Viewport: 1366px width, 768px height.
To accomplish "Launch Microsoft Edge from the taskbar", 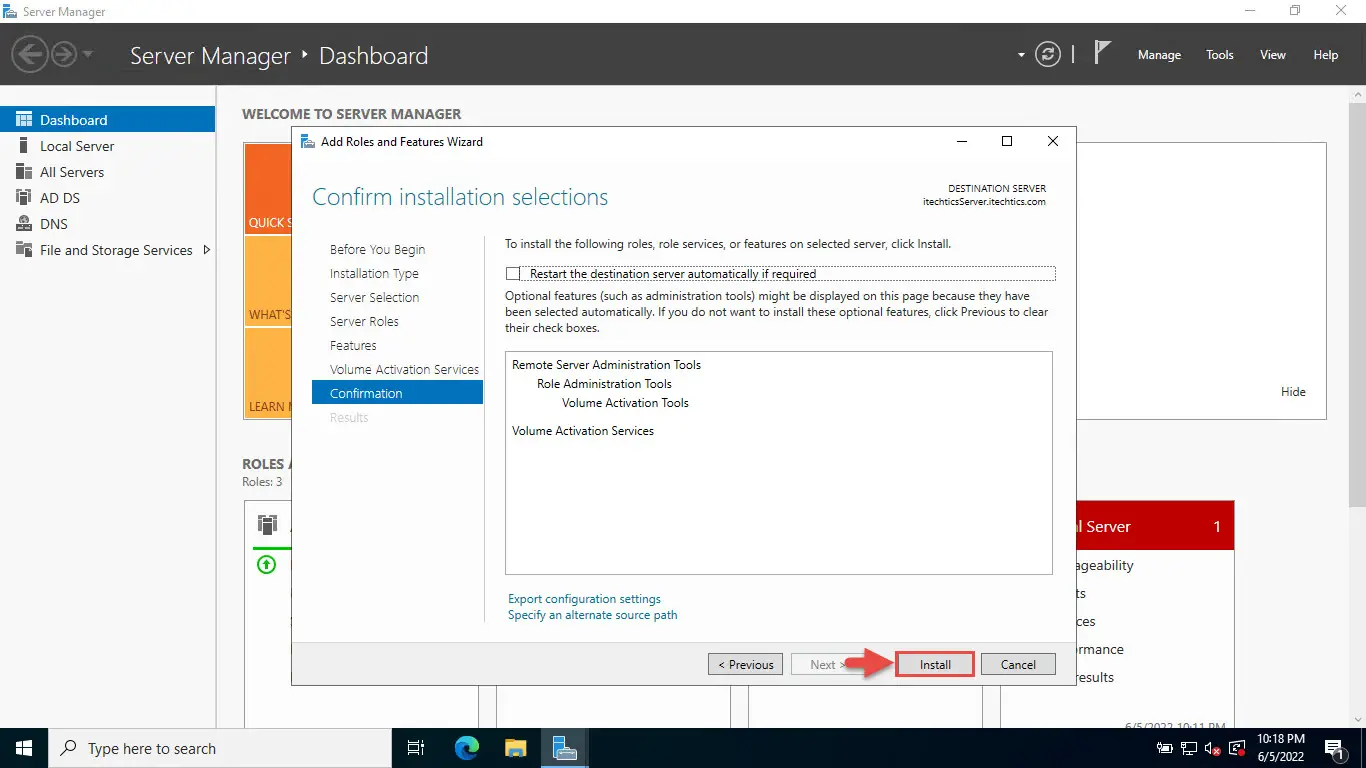I will pos(467,748).
